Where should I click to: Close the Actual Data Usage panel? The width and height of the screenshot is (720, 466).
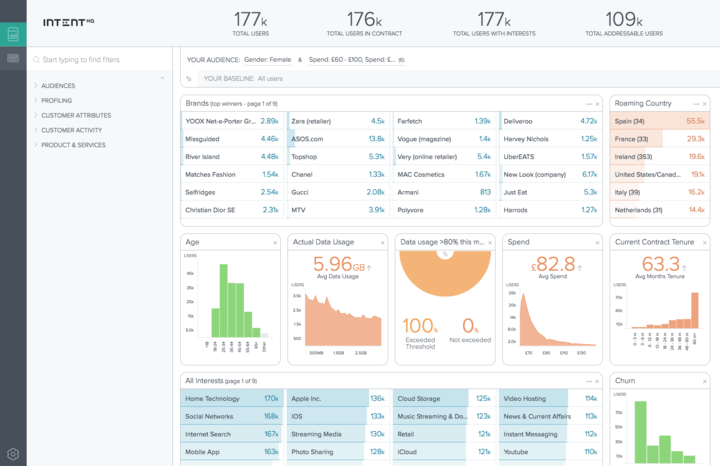[382, 243]
